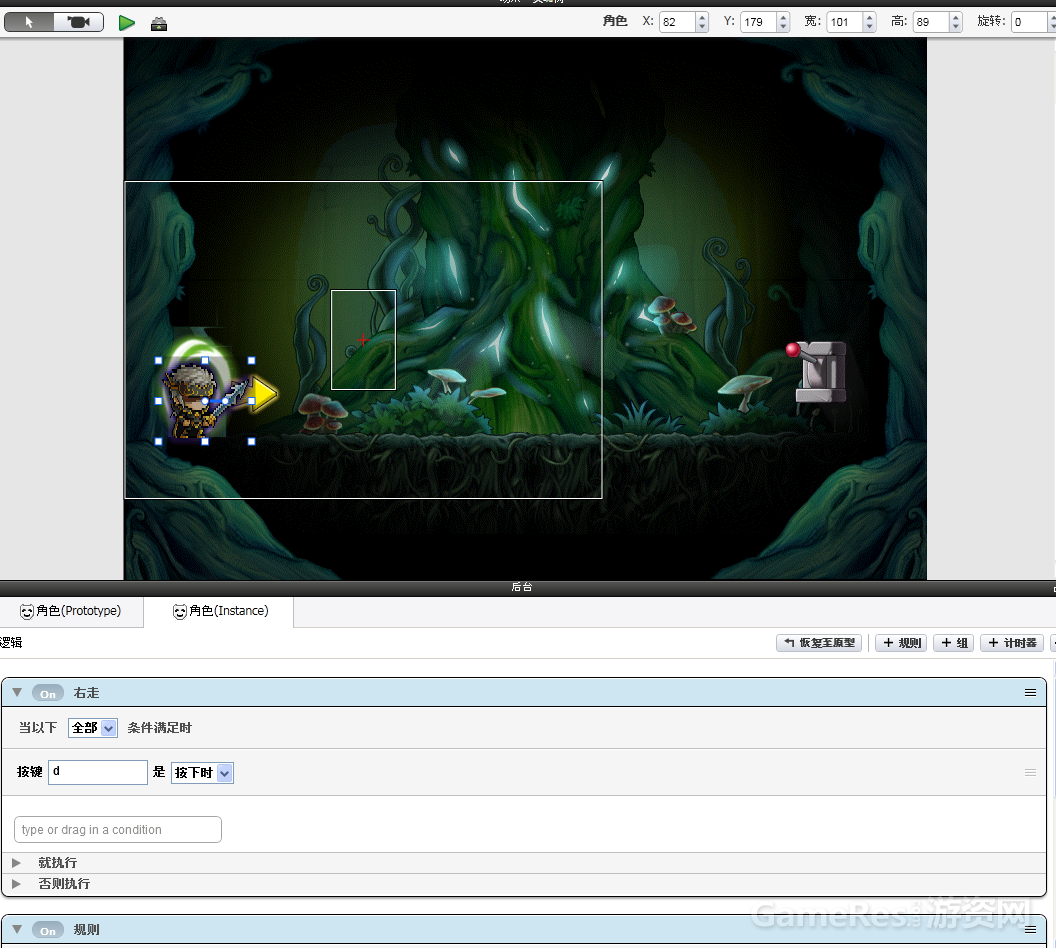
Task: Click the key input field containing d
Action: point(98,772)
